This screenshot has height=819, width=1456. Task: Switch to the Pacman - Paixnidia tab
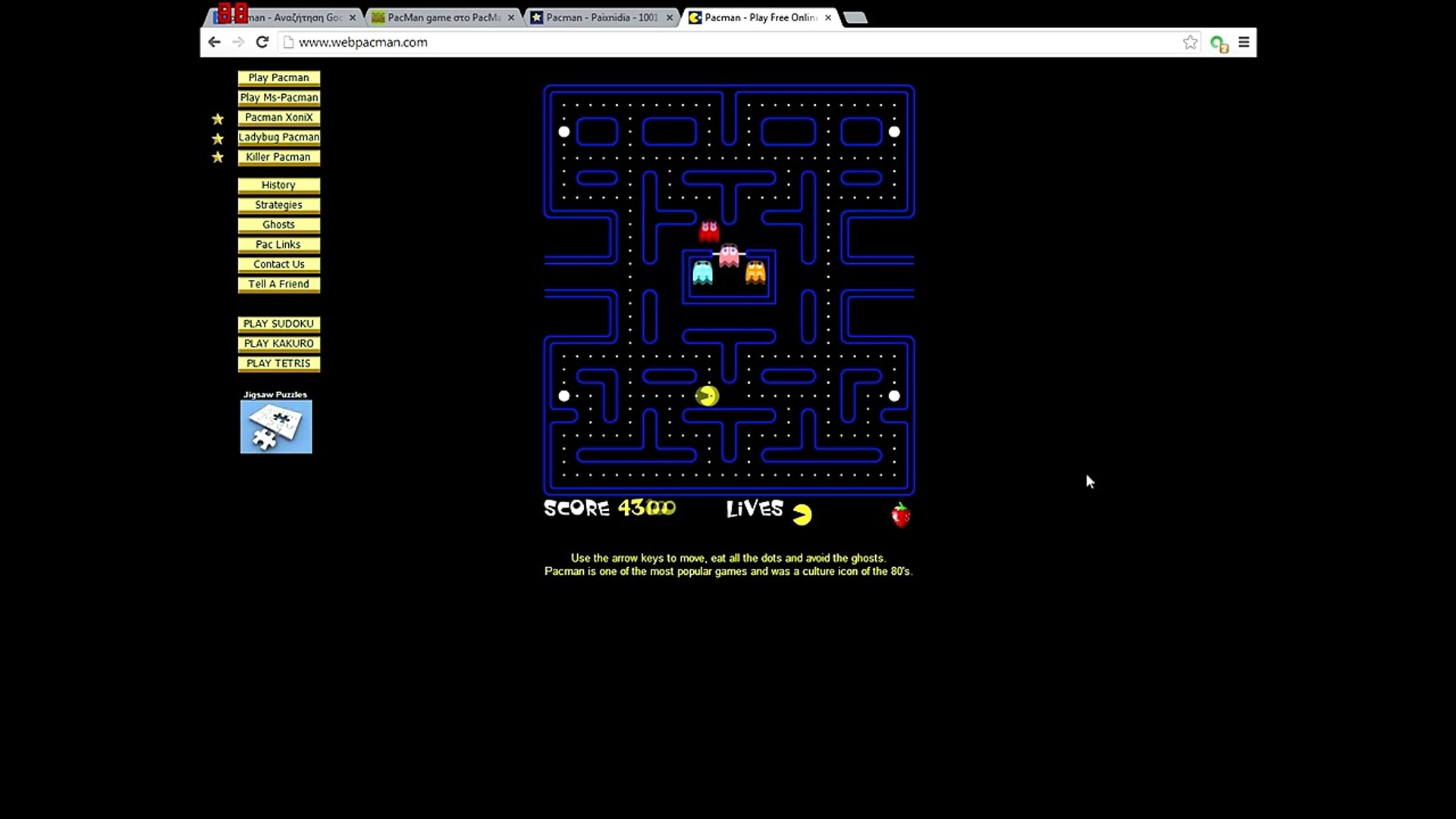(599, 17)
